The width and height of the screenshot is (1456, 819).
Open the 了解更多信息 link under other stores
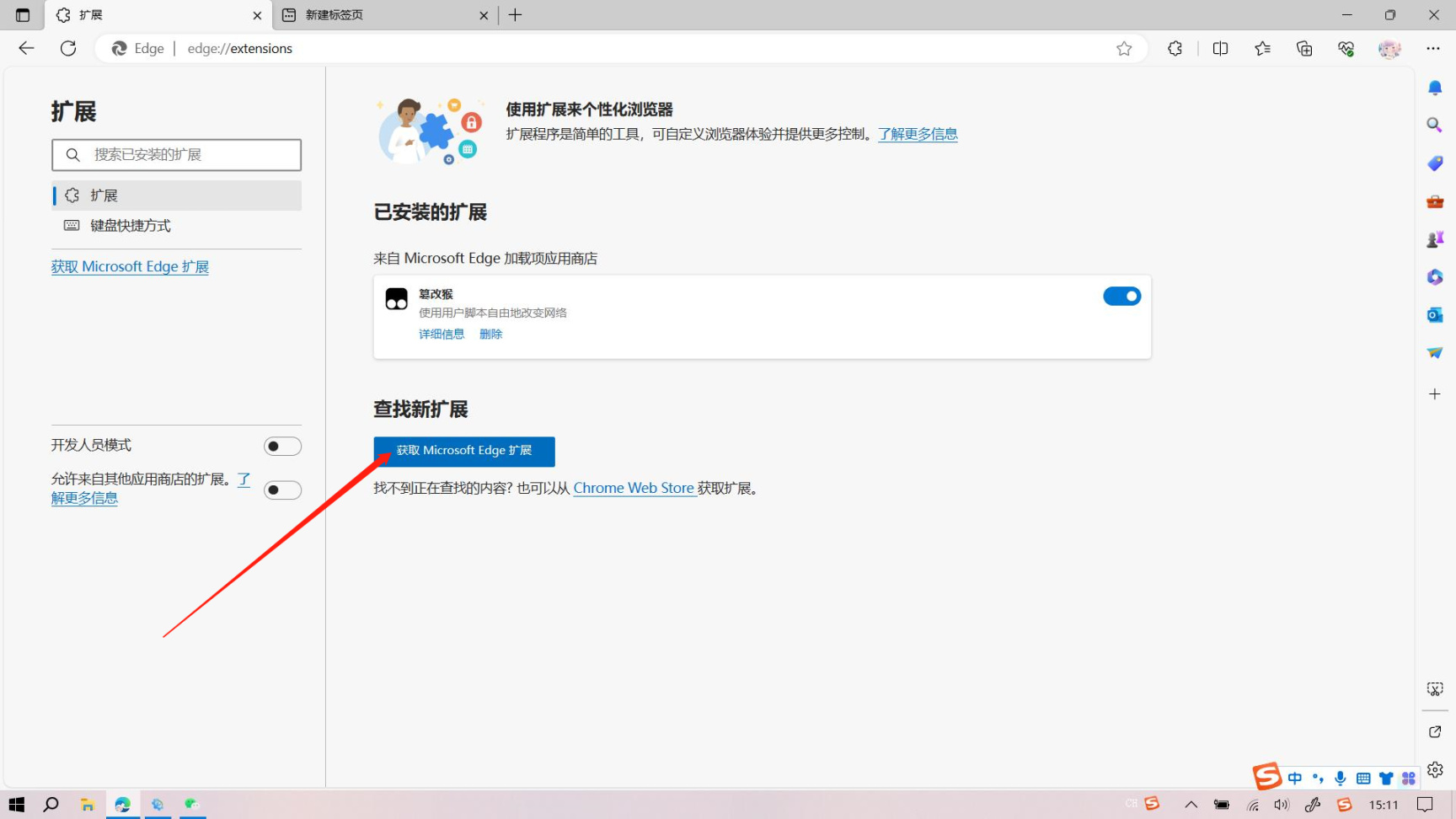point(84,498)
